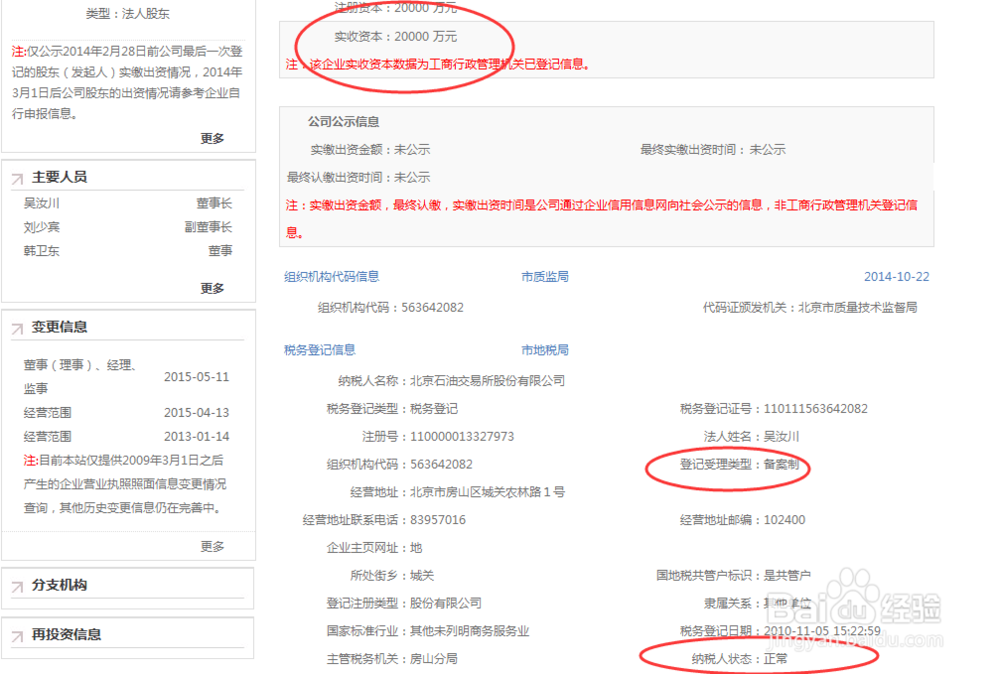Click the arrow icon beside 变更信息 section
The image size is (1000, 674).
click(15, 325)
